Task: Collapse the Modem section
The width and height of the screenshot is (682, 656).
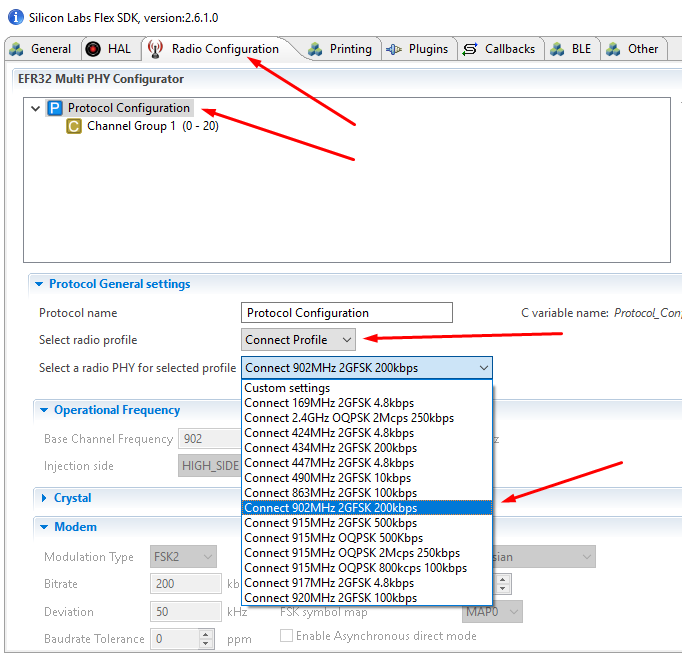Action: [44, 527]
